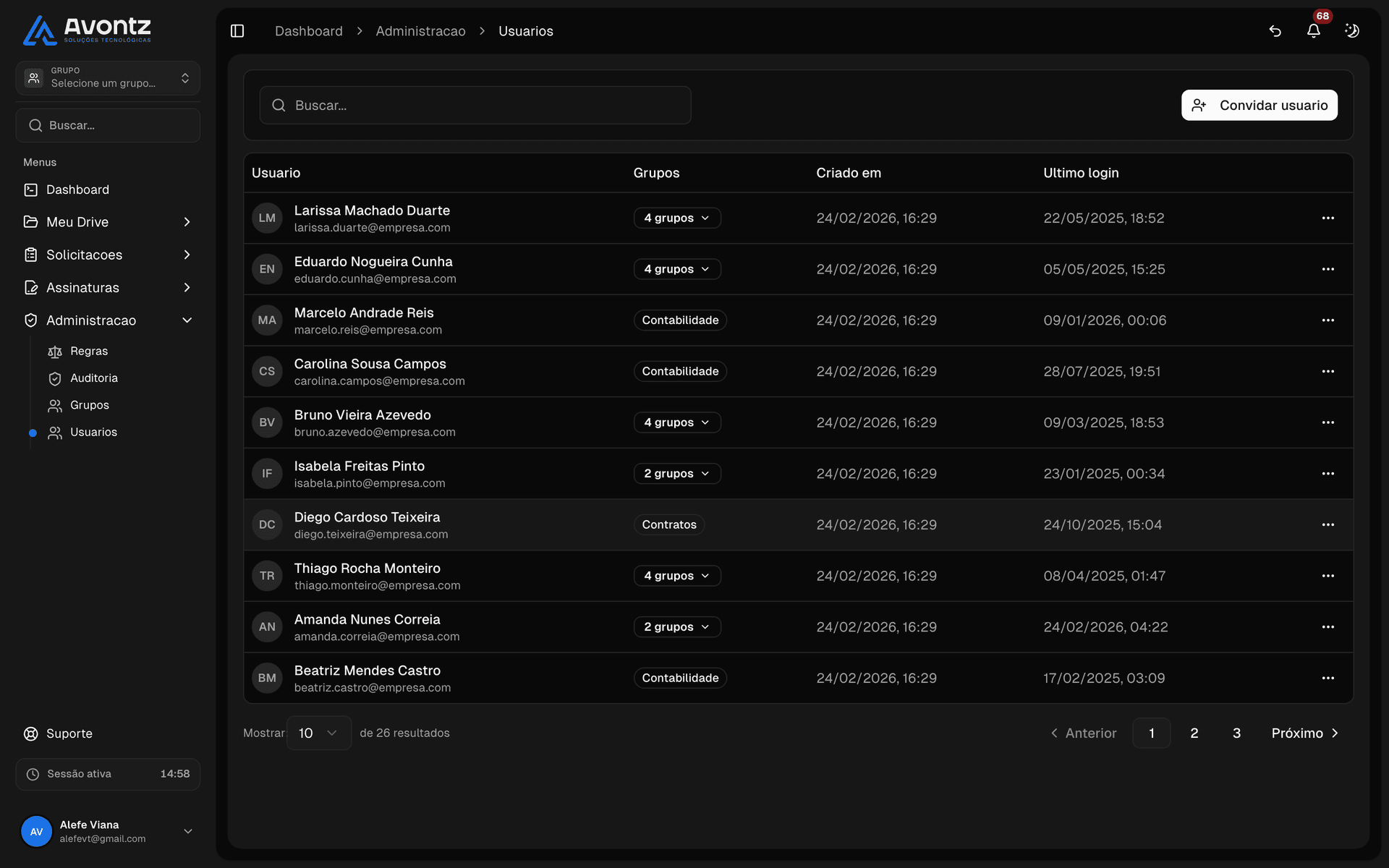
Task: Change rows shown per page dropdown
Action: tap(318, 733)
